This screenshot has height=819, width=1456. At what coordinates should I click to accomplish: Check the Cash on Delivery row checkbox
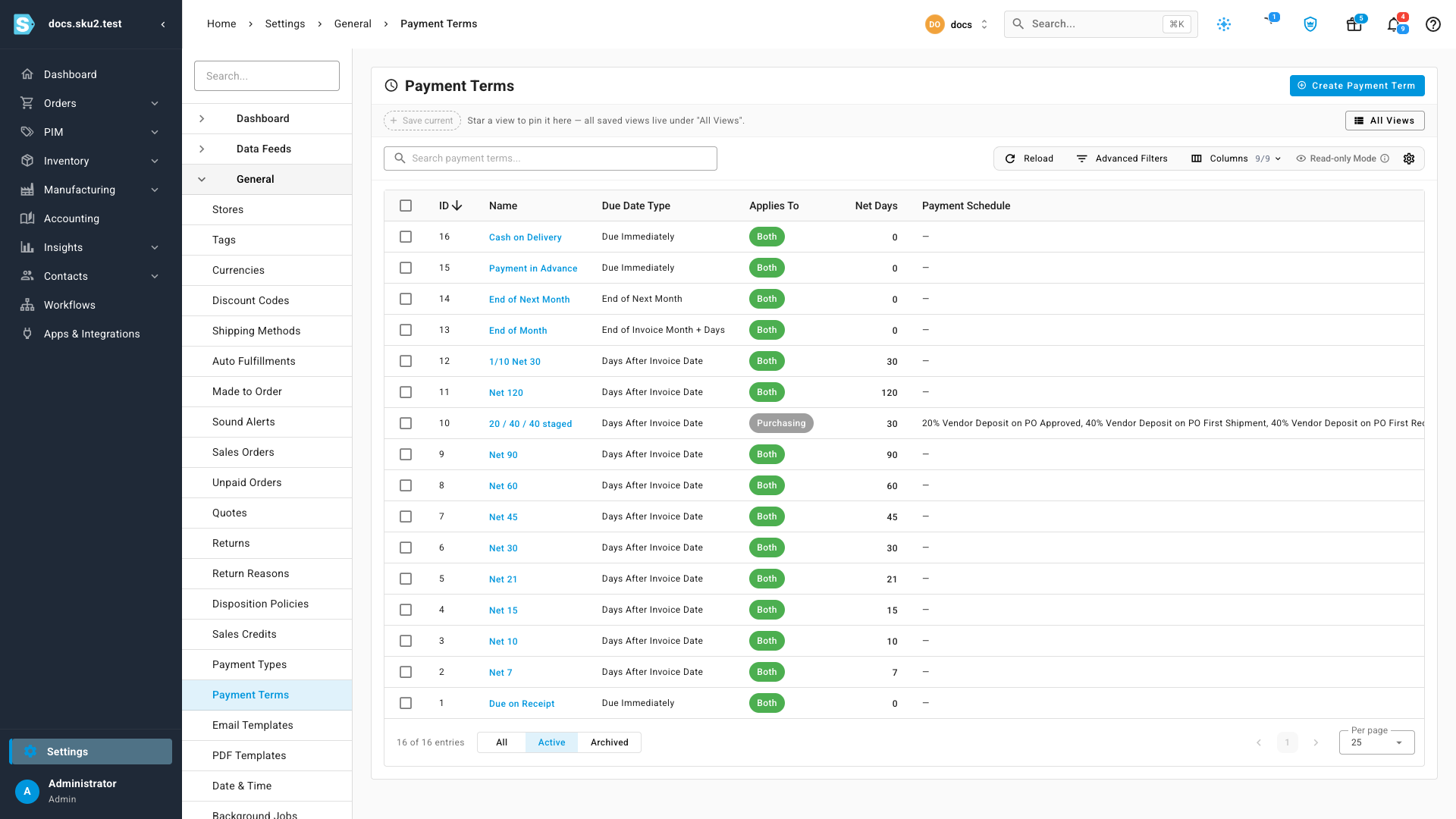[x=406, y=237]
